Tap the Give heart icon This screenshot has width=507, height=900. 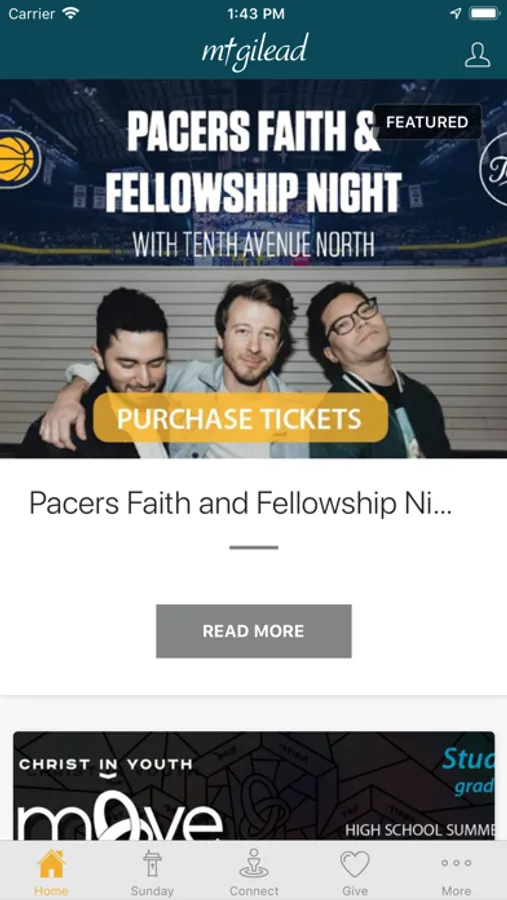pos(355,864)
